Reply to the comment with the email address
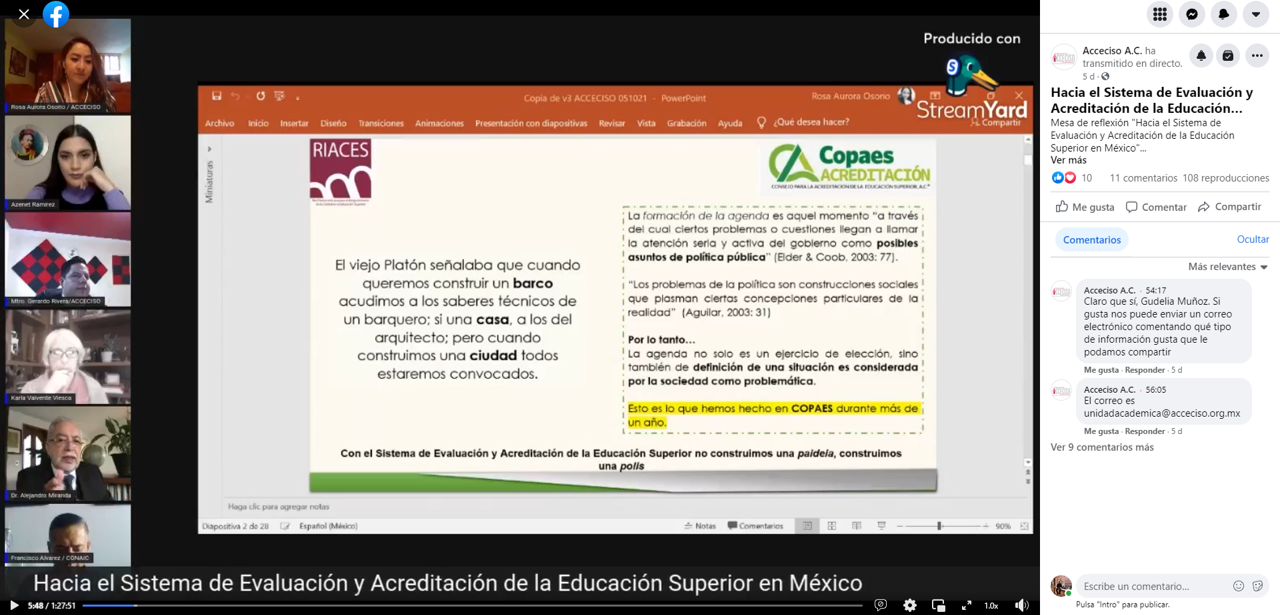 (x=1145, y=431)
